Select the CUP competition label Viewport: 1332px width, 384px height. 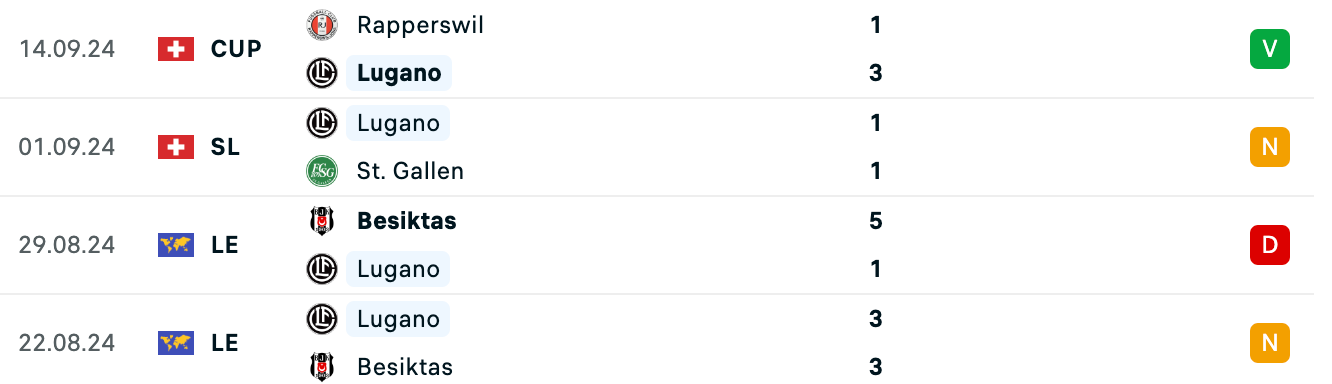[x=236, y=49]
